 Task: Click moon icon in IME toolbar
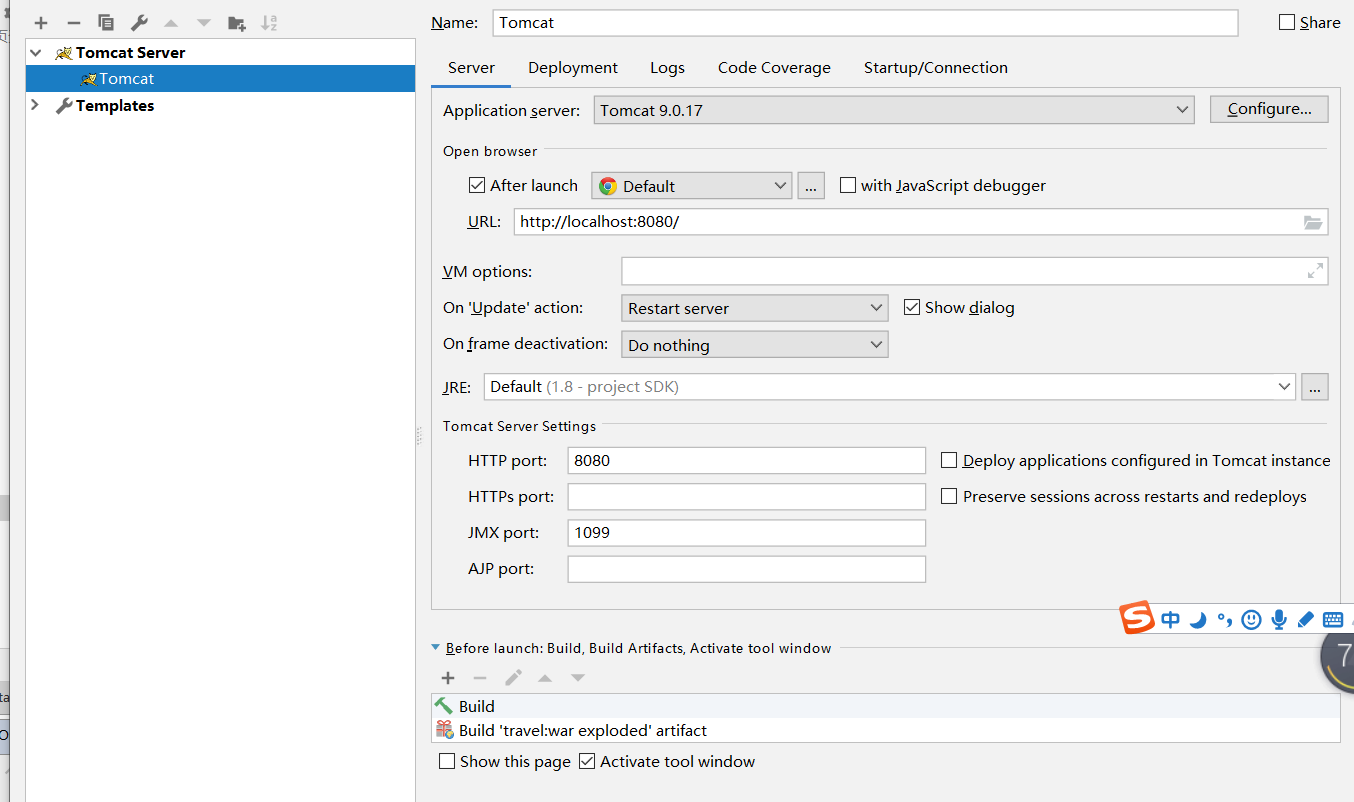[x=1198, y=620]
